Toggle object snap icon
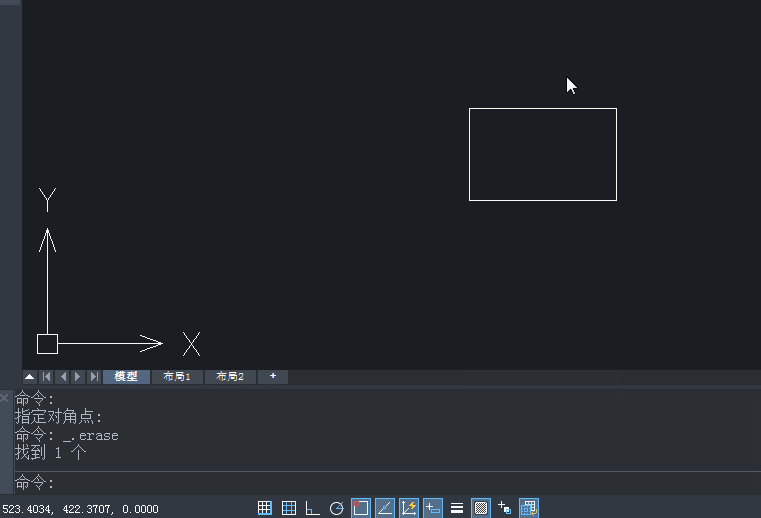Screen dimensions: 761x518 point(361,508)
